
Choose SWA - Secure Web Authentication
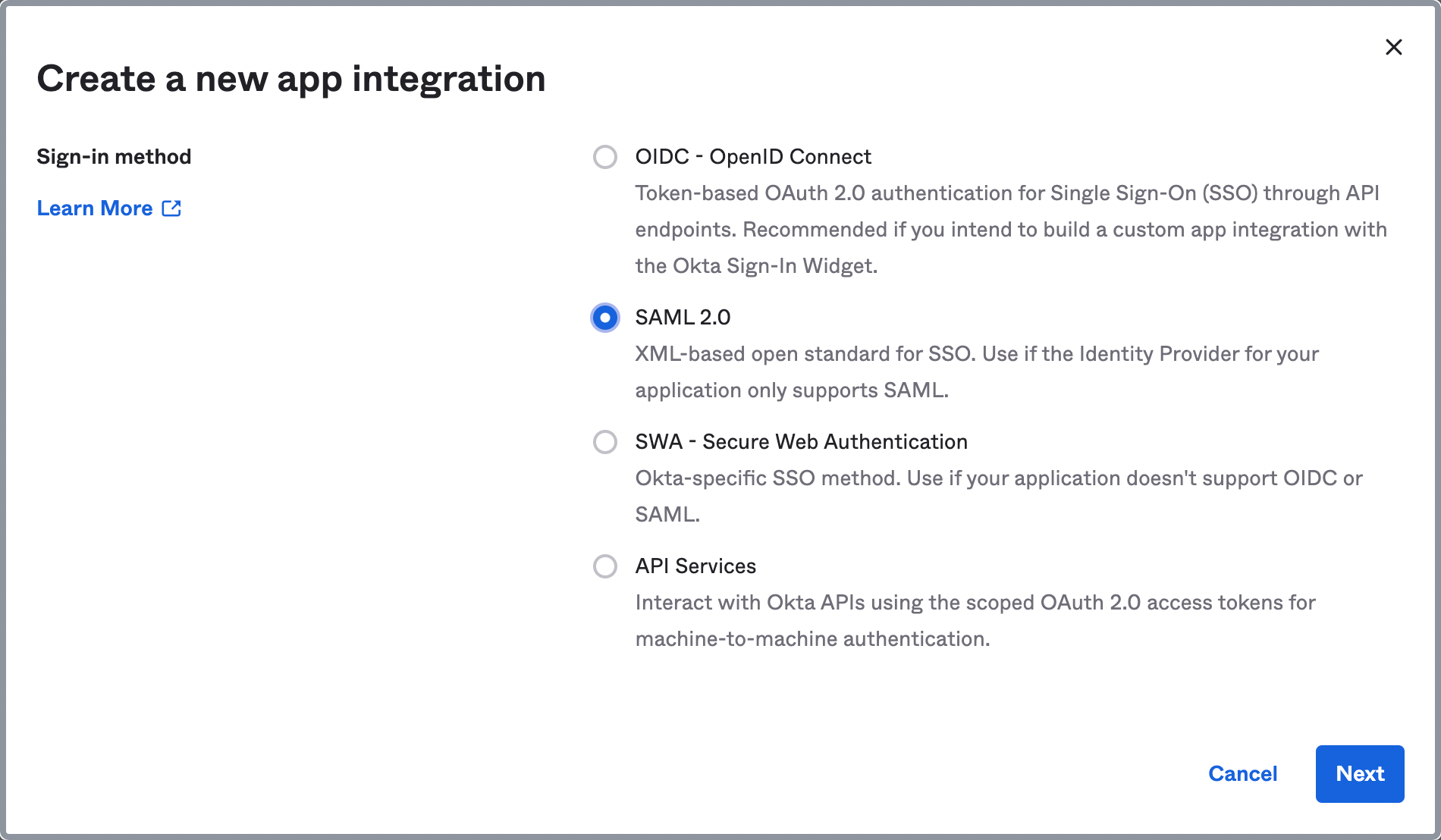coord(604,442)
